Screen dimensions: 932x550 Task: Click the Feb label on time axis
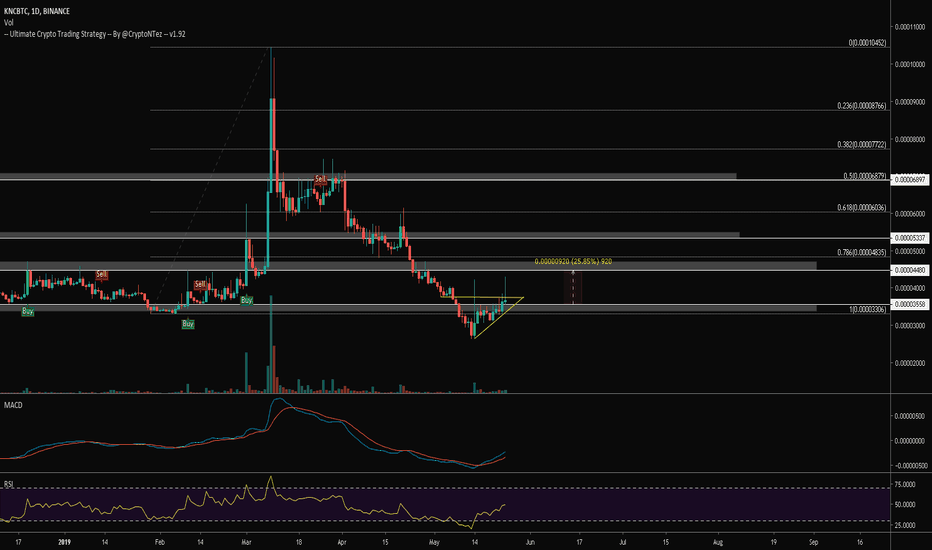point(159,542)
